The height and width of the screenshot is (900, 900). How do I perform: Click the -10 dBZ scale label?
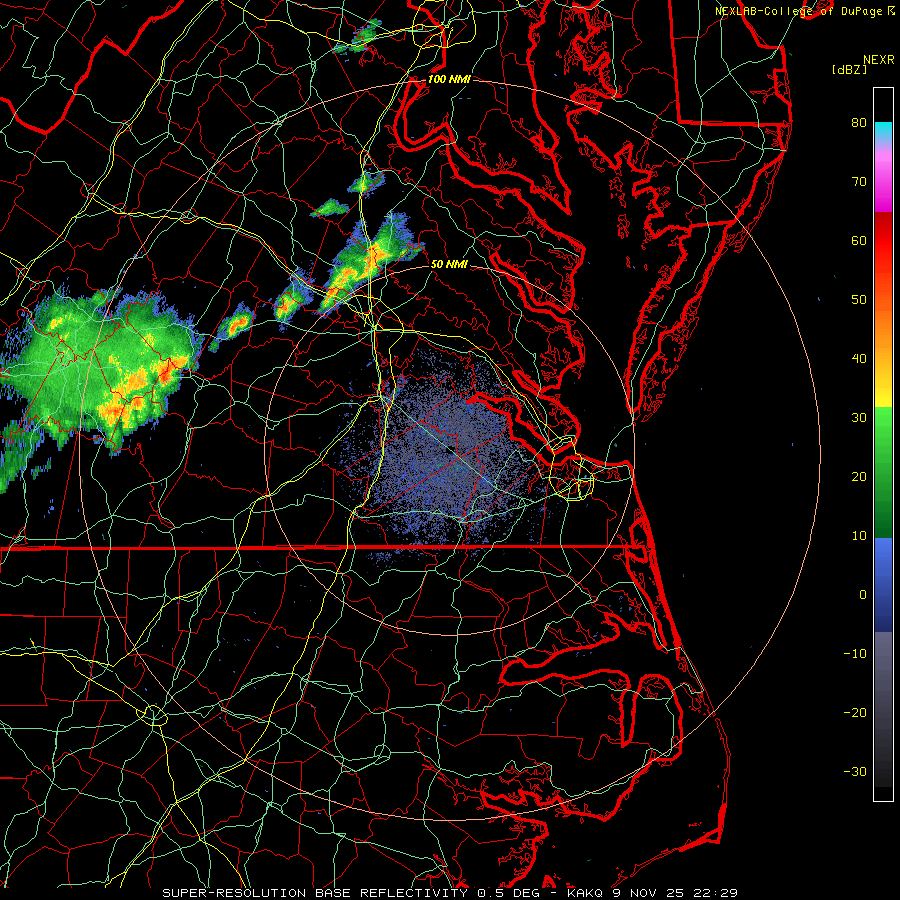point(855,654)
